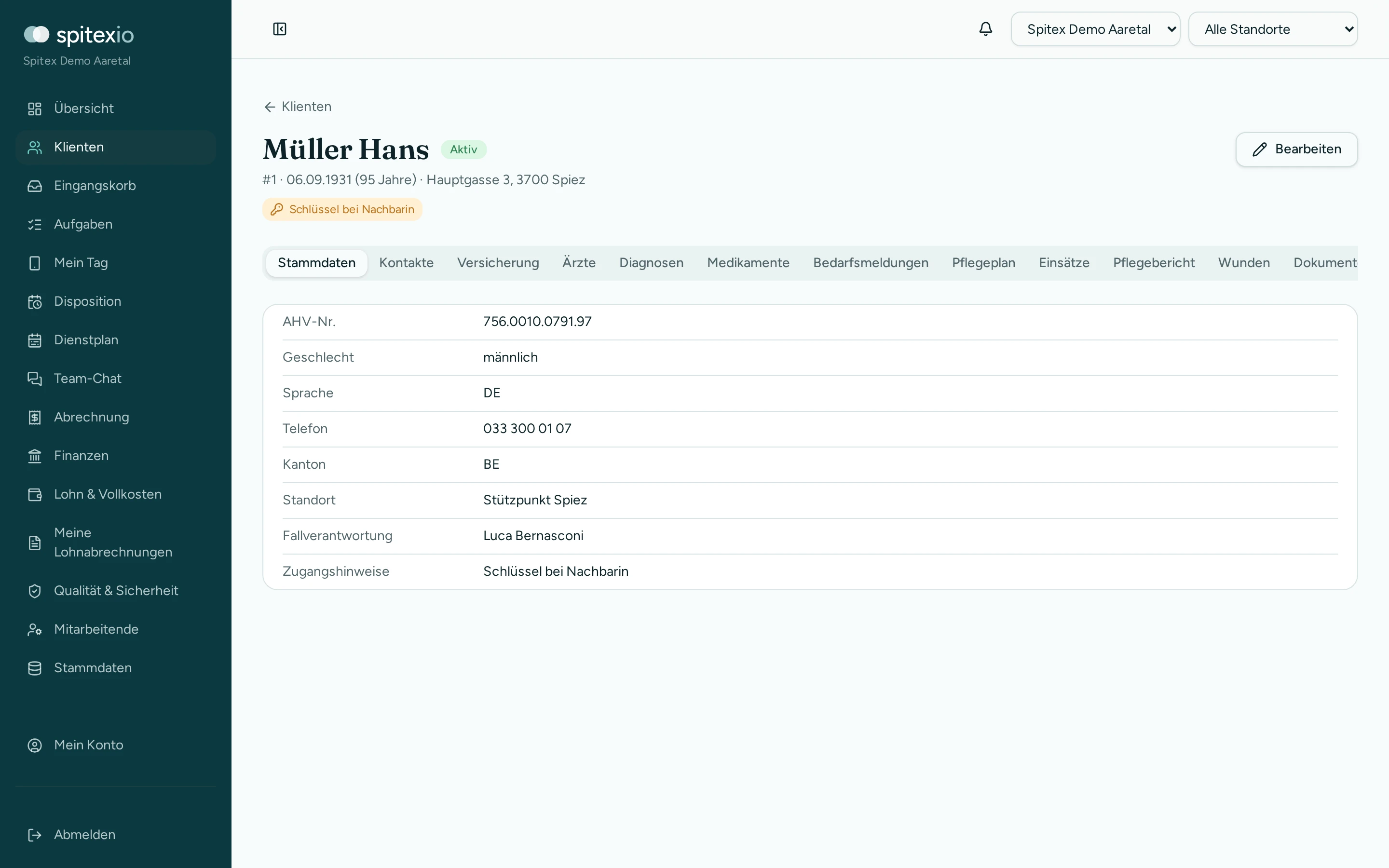Viewport: 1389px width, 868px height.
Task: Go to the Bedarfsmeldungen tab
Action: tap(870, 263)
